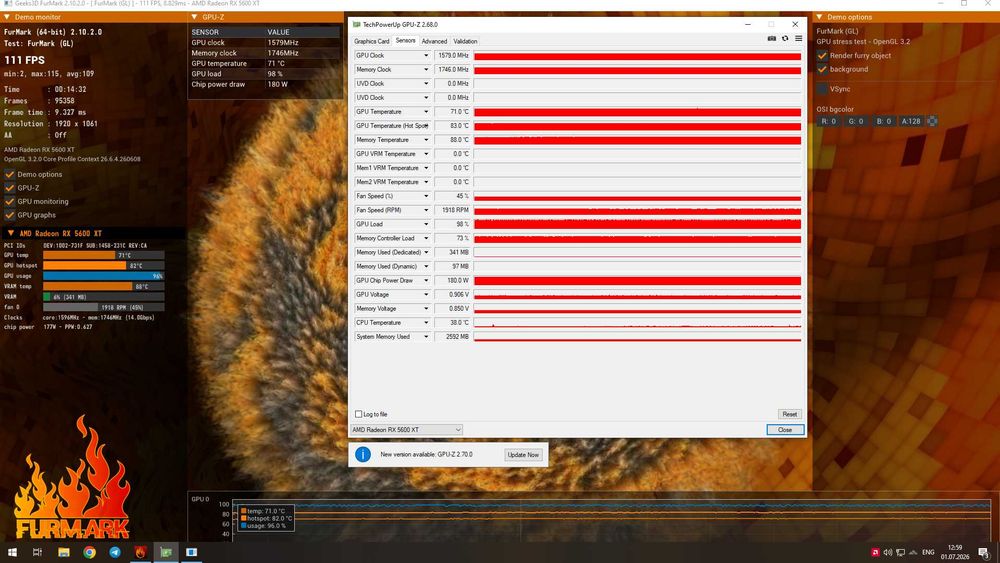Collapse the Demo options panel

pyautogui.click(x=820, y=17)
